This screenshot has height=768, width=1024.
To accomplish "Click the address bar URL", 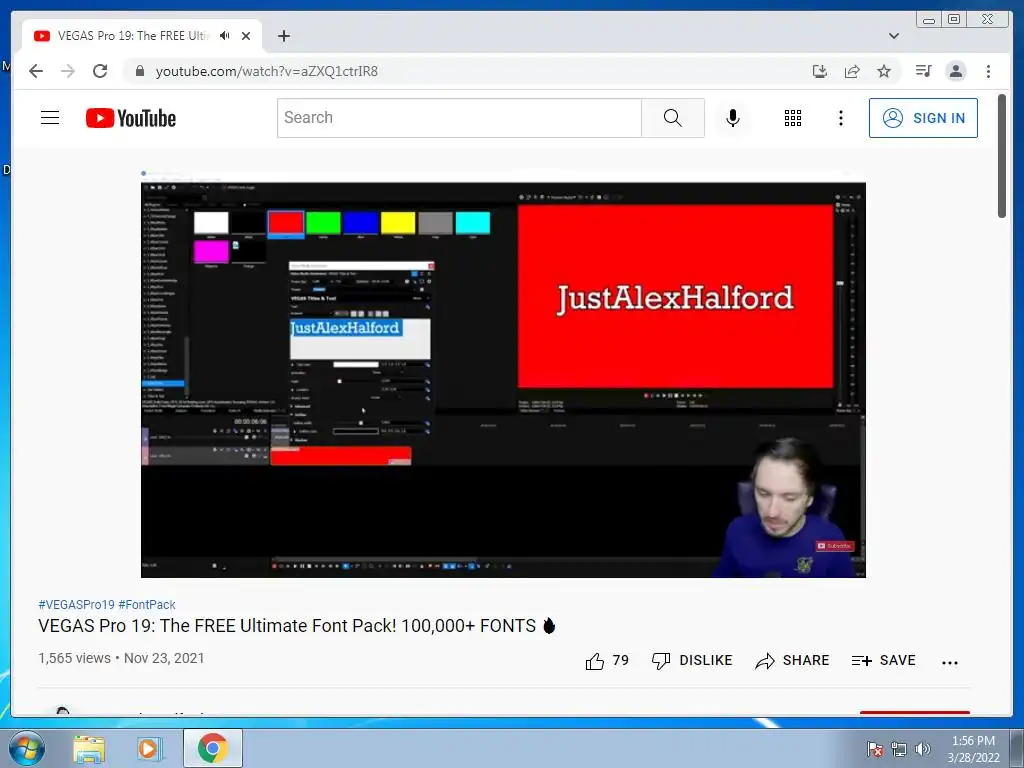I will pyautogui.click(x=266, y=71).
